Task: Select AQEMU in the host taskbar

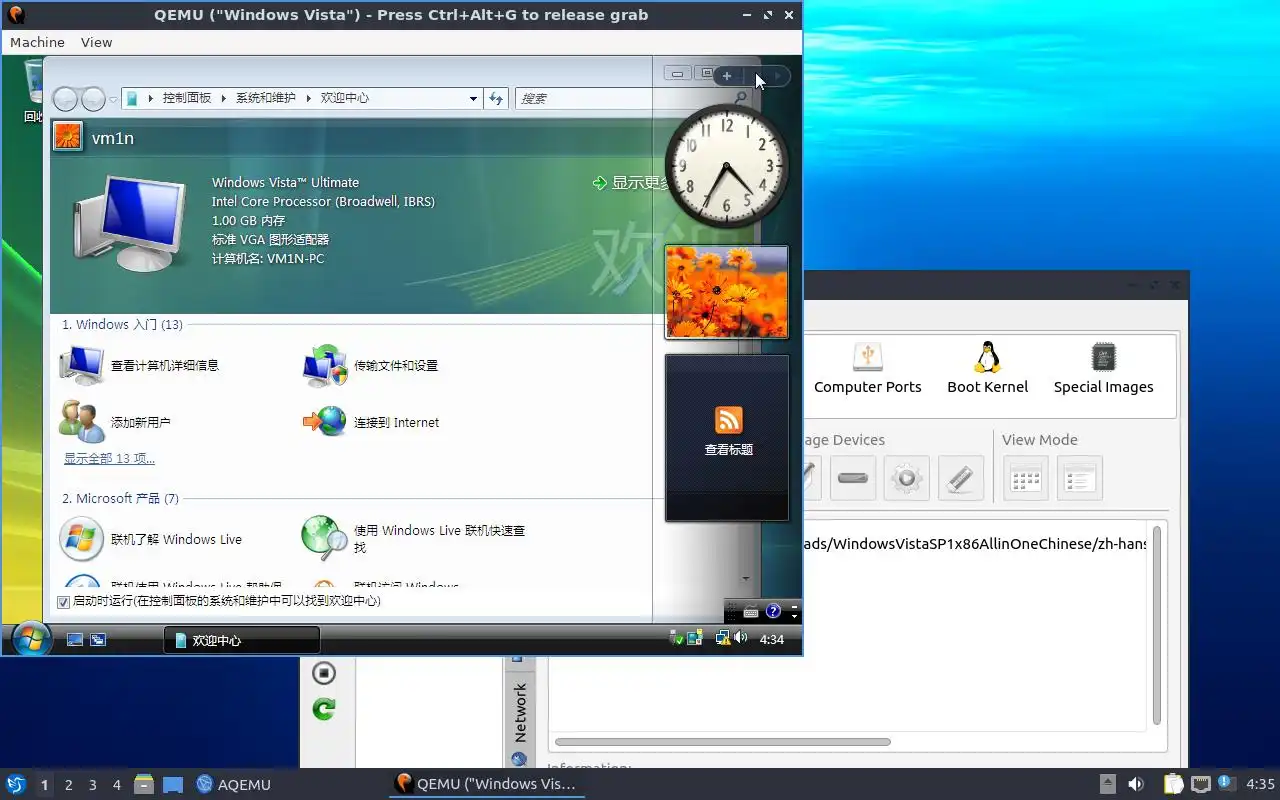Action: [x=234, y=784]
